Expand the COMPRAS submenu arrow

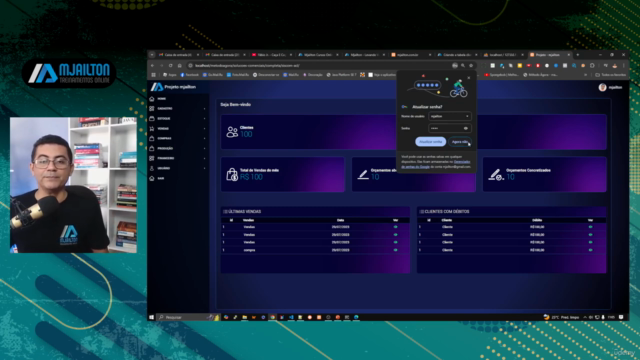(x=204, y=139)
